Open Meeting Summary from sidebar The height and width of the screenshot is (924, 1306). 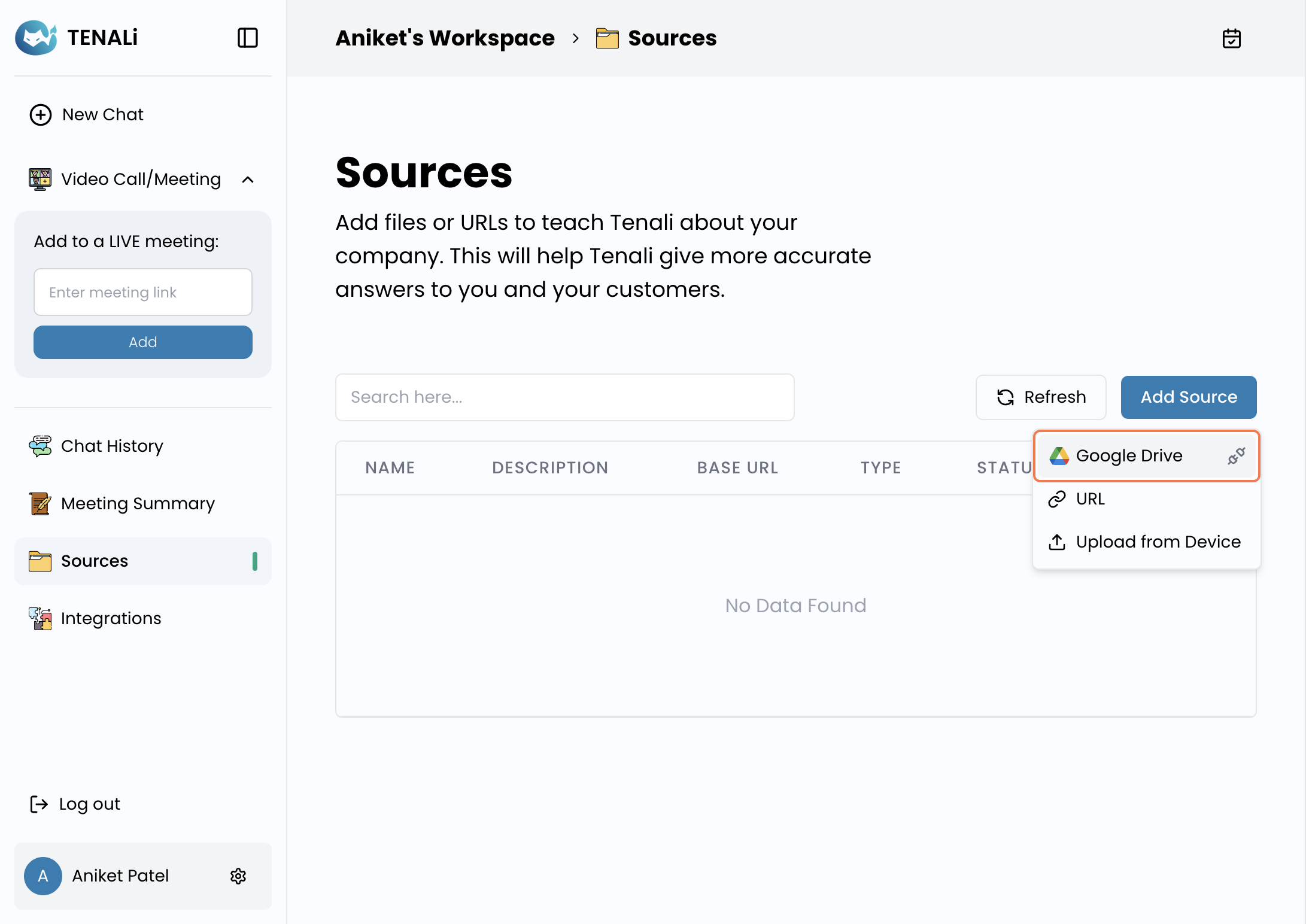(x=138, y=503)
